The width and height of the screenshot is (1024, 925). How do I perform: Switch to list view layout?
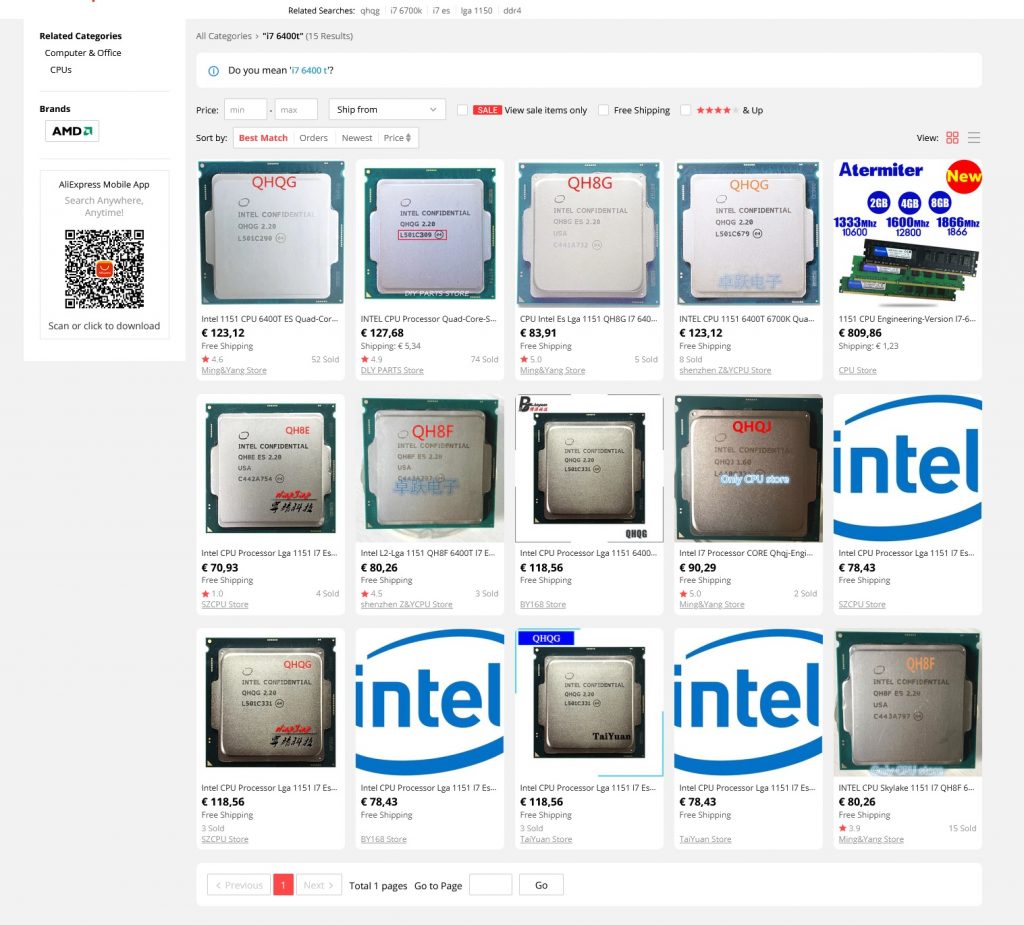pyautogui.click(x=974, y=138)
